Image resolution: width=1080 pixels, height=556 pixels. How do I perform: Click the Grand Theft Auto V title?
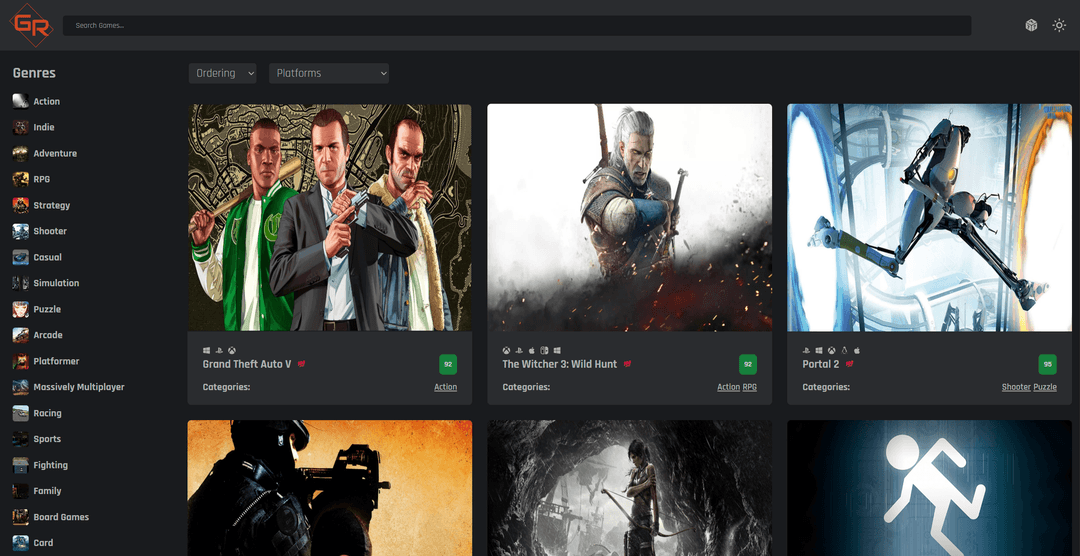click(247, 364)
